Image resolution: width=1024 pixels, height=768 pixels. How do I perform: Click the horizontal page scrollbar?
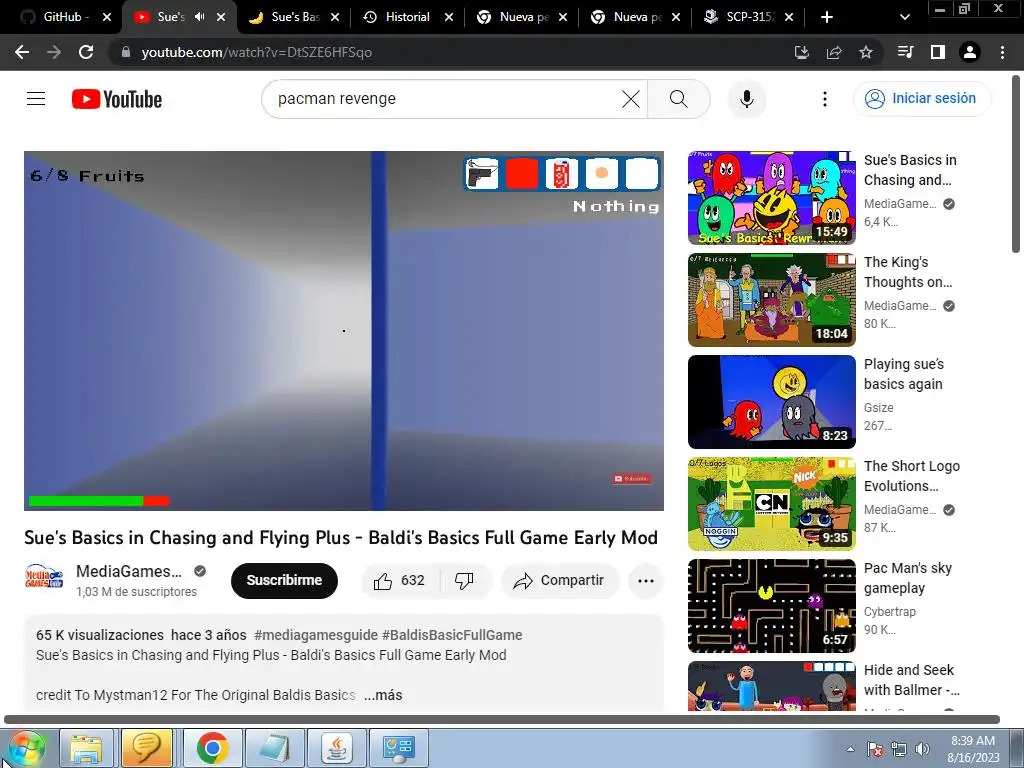[502, 719]
